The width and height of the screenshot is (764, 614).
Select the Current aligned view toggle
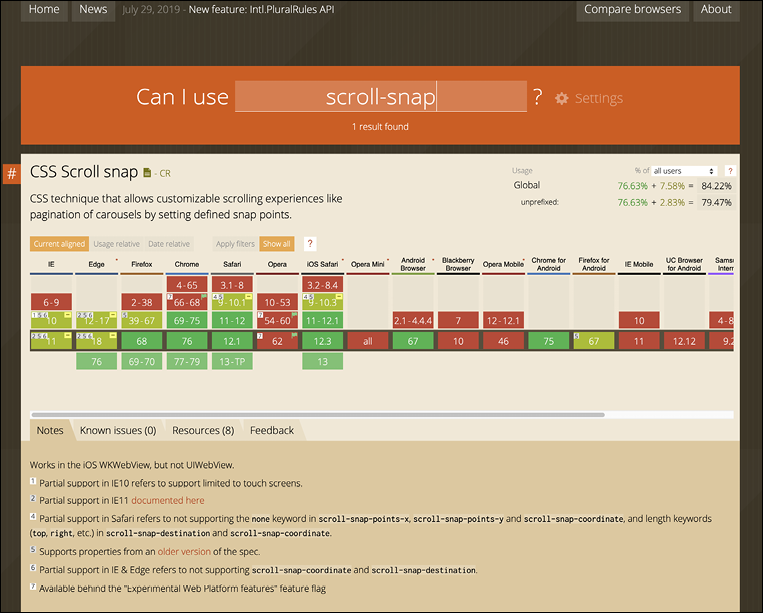point(58,244)
